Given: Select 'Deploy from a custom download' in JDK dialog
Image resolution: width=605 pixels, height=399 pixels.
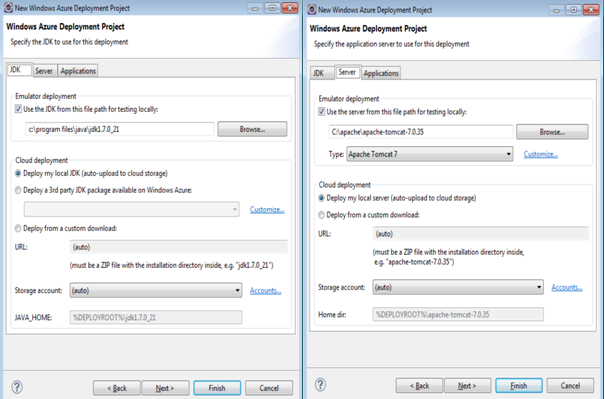Looking at the screenshot, I should pyautogui.click(x=18, y=228).
